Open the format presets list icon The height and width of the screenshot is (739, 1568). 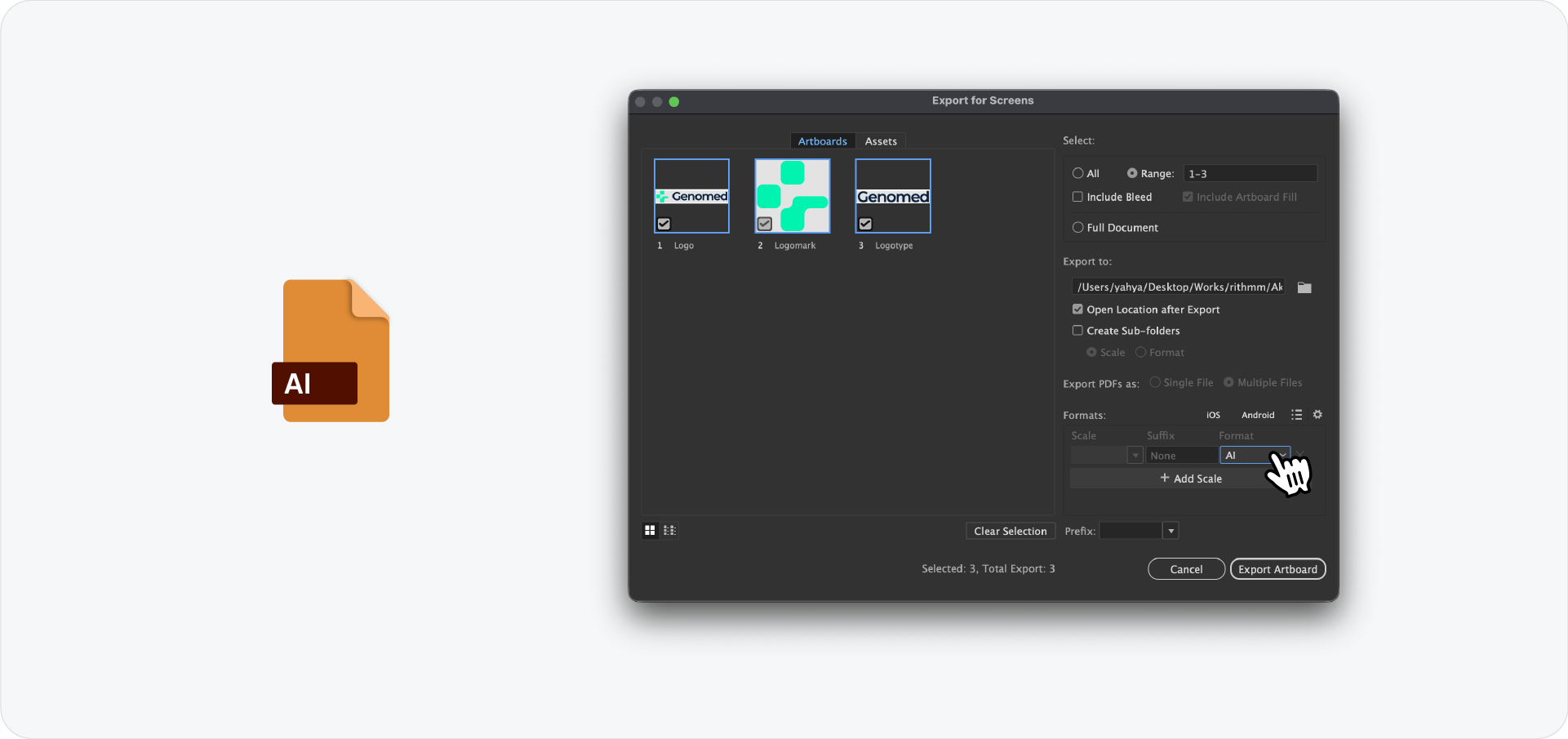point(1296,415)
